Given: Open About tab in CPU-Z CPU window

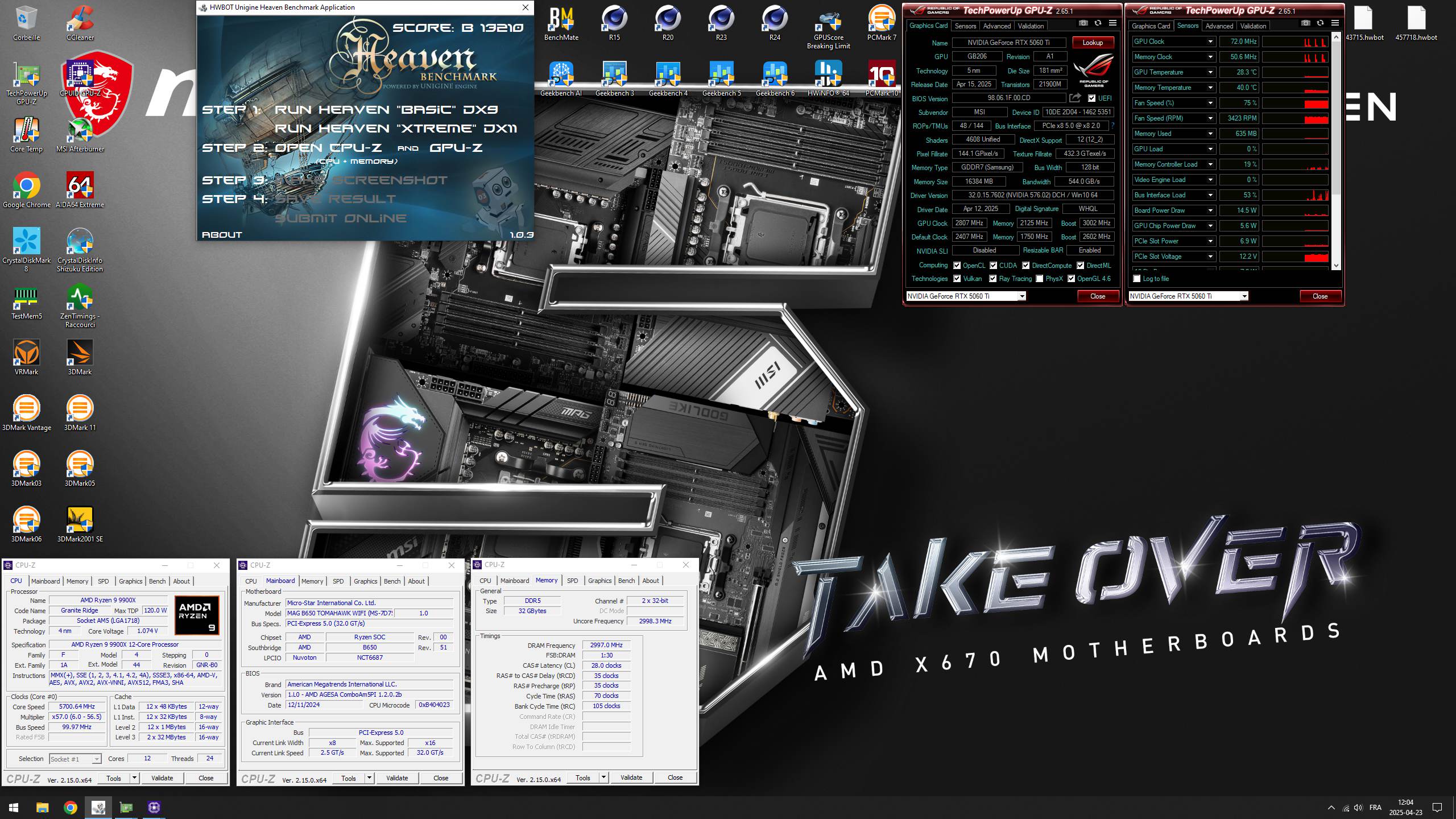Looking at the screenshot, I should (181, 581).
